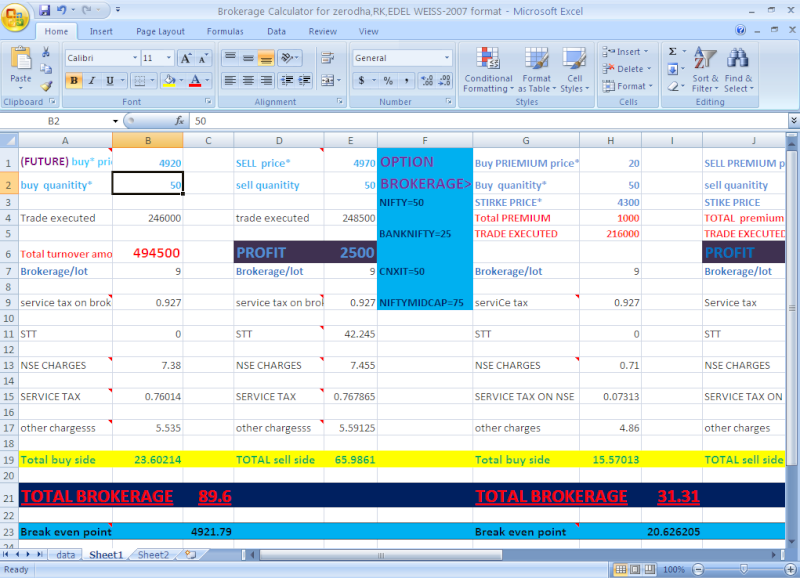Zoom in with the plus button
Image resolution: width=800 pixels, height=578 pixels.
click(790, 569)
